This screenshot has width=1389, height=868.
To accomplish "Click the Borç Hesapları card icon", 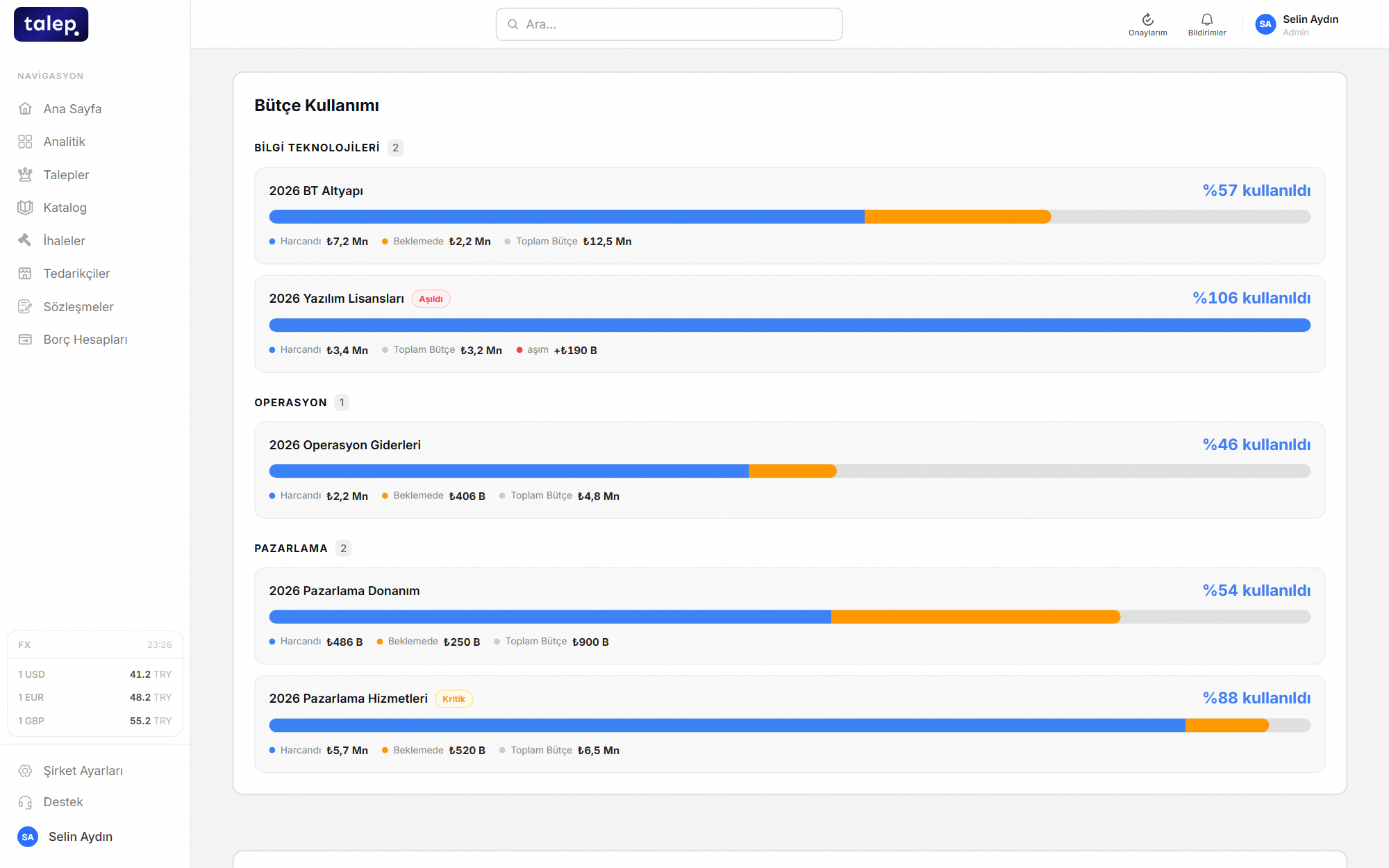I will pyautogui.click(x=25, y=340).
